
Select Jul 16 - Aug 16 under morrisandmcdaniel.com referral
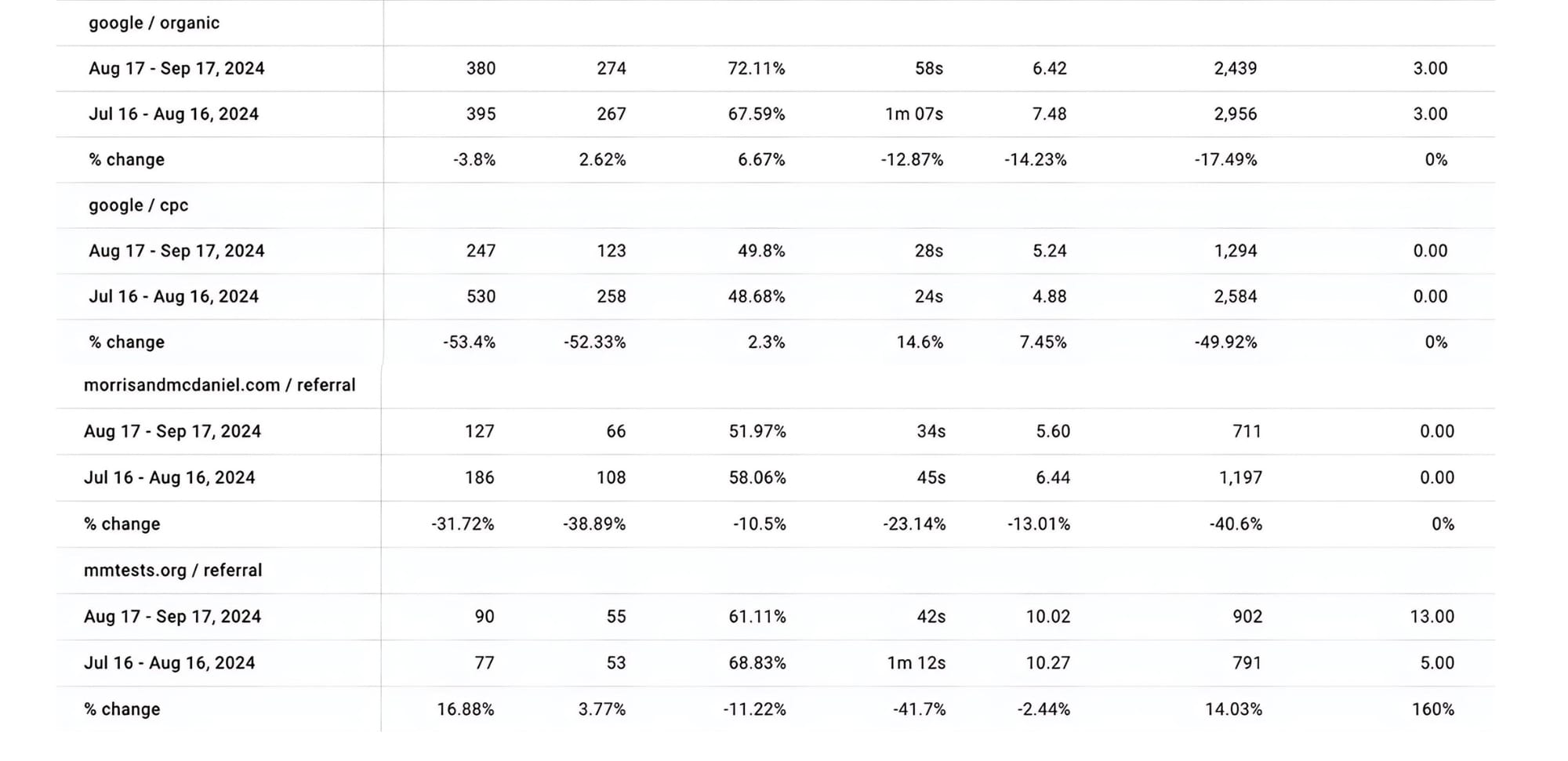click(169, 477)
